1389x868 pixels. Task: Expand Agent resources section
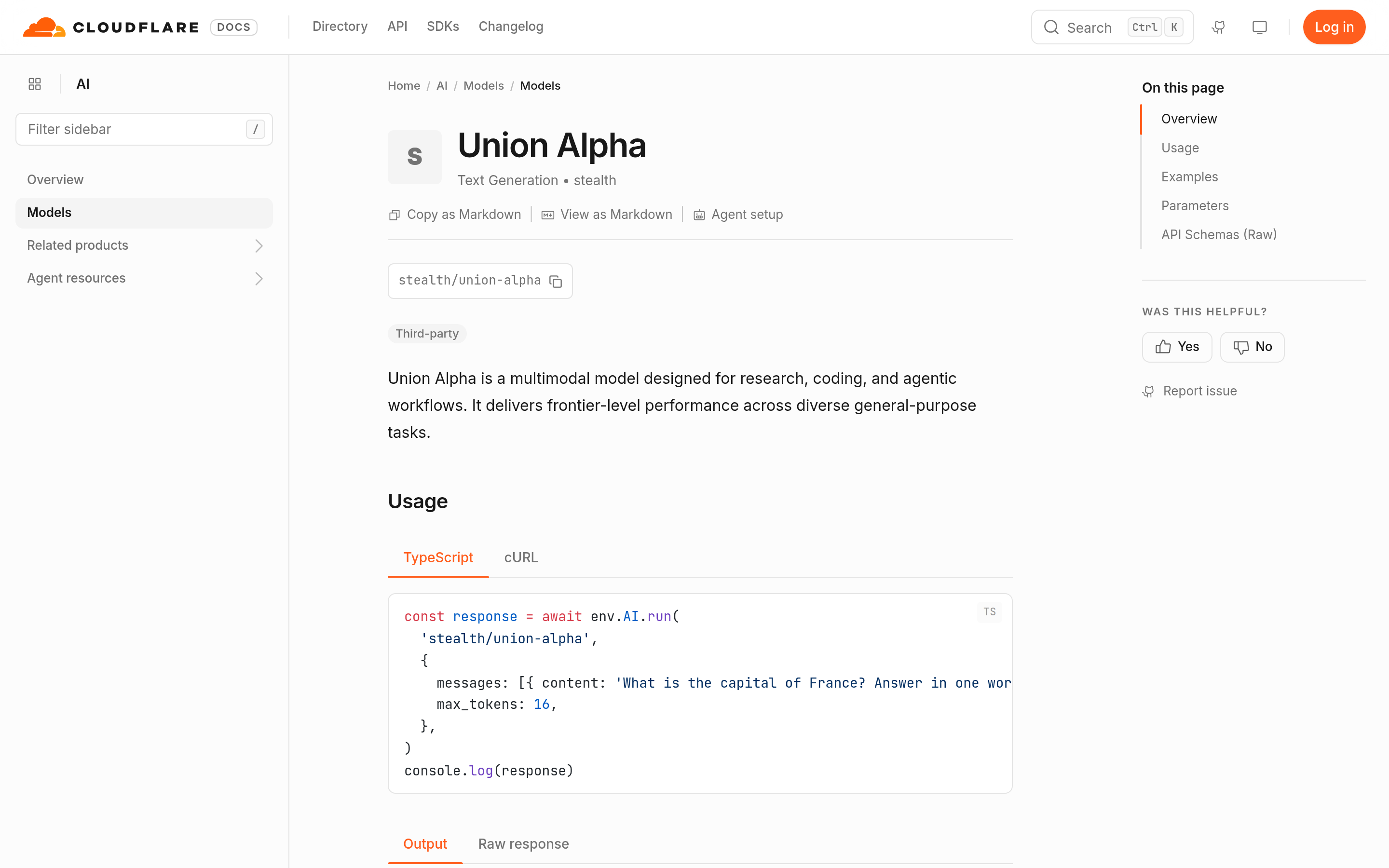click(144, 278)
